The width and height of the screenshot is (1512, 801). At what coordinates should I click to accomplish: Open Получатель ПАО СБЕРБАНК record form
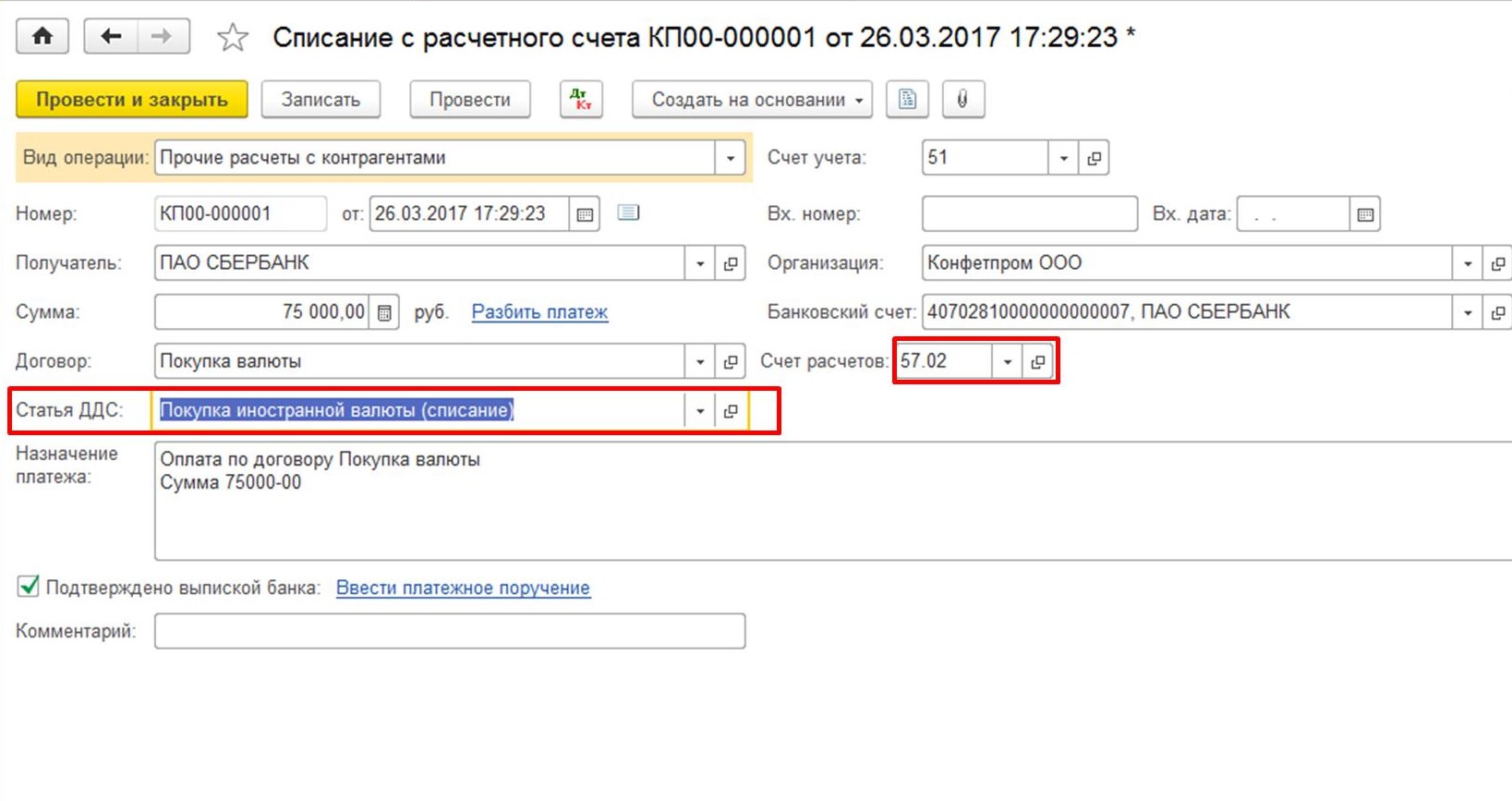(x=731, y=263)
